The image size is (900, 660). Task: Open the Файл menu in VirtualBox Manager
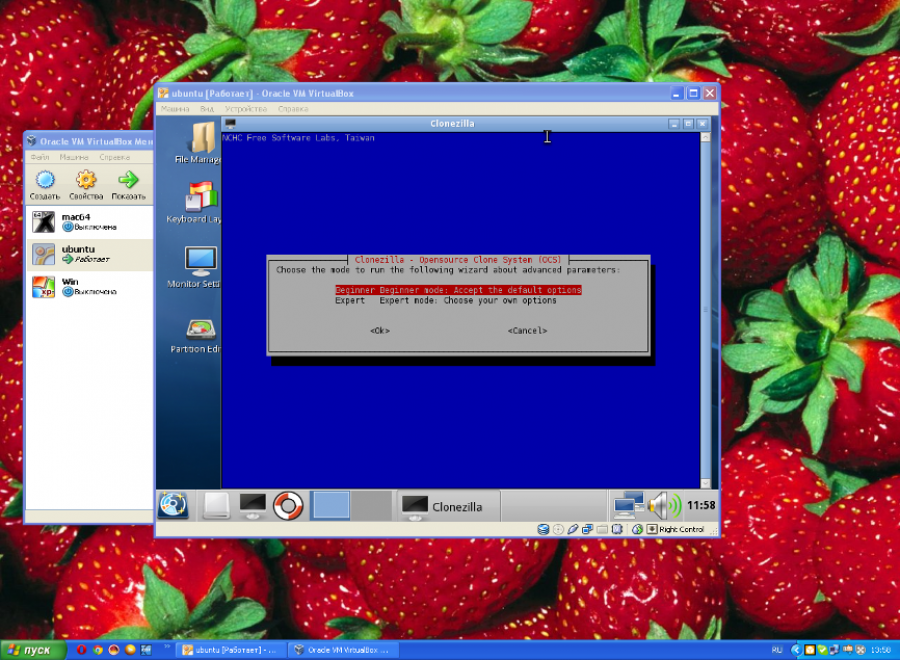point(40,157)
